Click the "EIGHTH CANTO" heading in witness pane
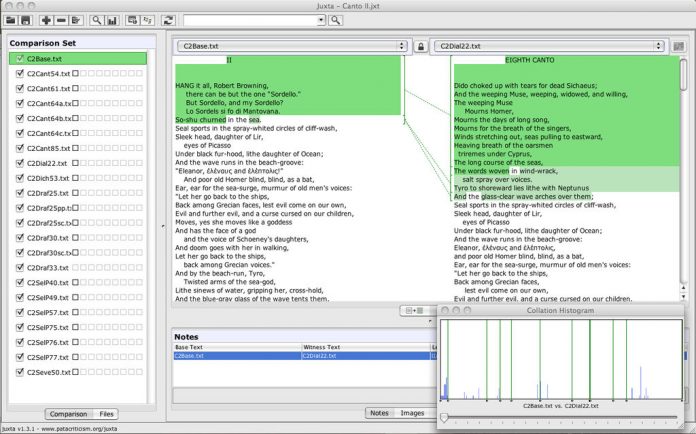Screen dimensions: 696x434 tap(530, 60)
